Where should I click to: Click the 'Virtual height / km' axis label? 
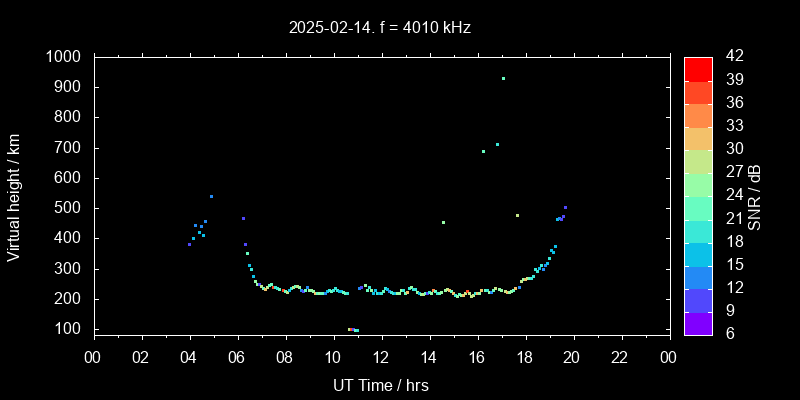pyautogui.click(x=14, y=195)
